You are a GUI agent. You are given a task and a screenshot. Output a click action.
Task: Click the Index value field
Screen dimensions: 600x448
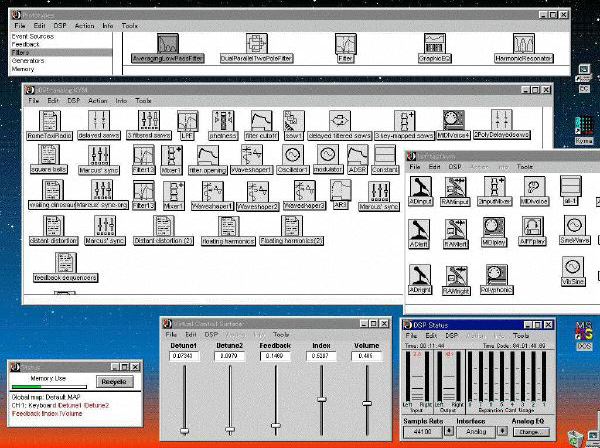321,356
